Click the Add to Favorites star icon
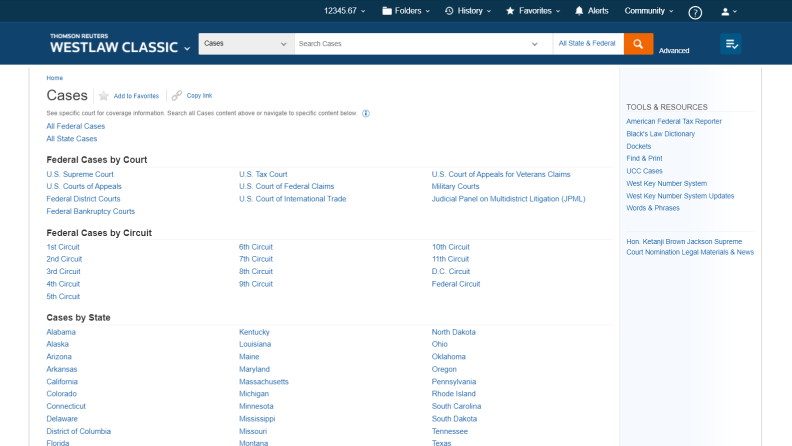 tap(103, 96)
